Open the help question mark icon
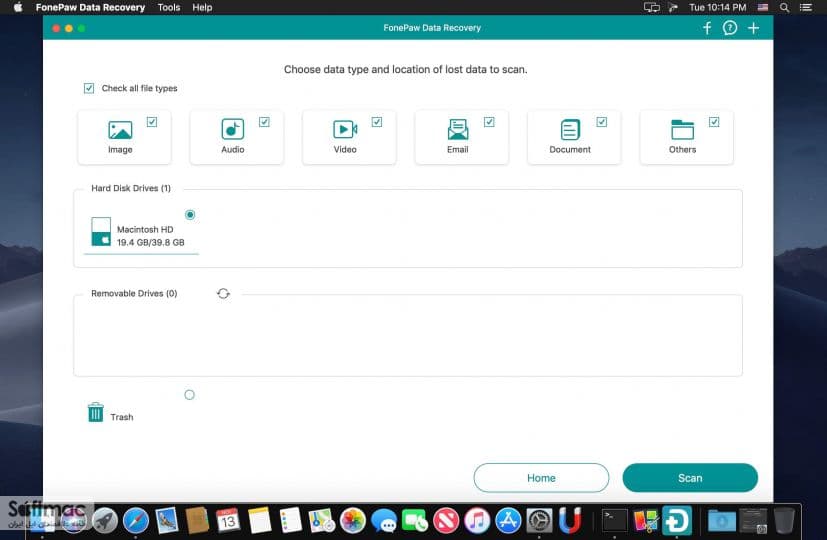Image resolution: width=827 pixels, height=540 pixels. pos(730,28)
